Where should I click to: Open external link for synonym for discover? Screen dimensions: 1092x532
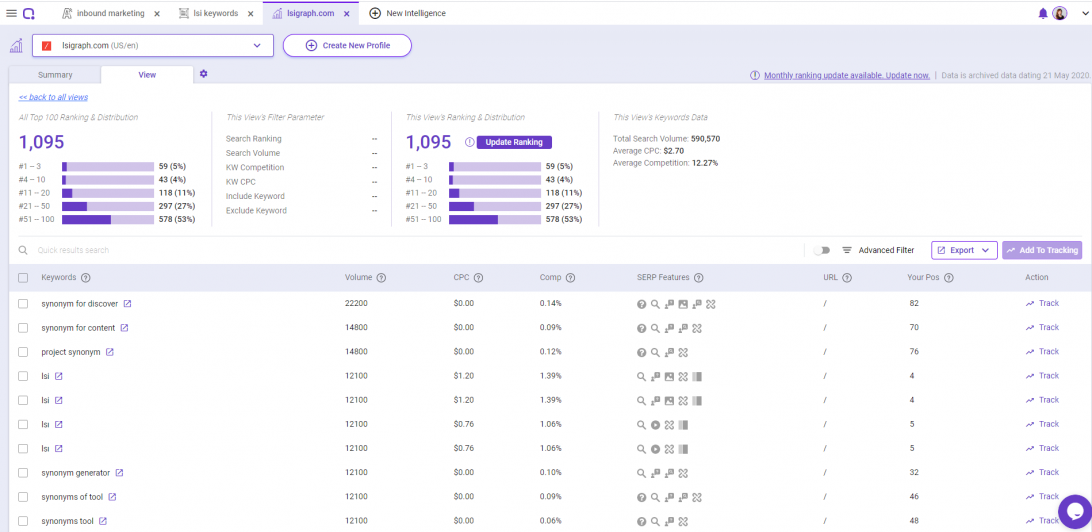127,304
